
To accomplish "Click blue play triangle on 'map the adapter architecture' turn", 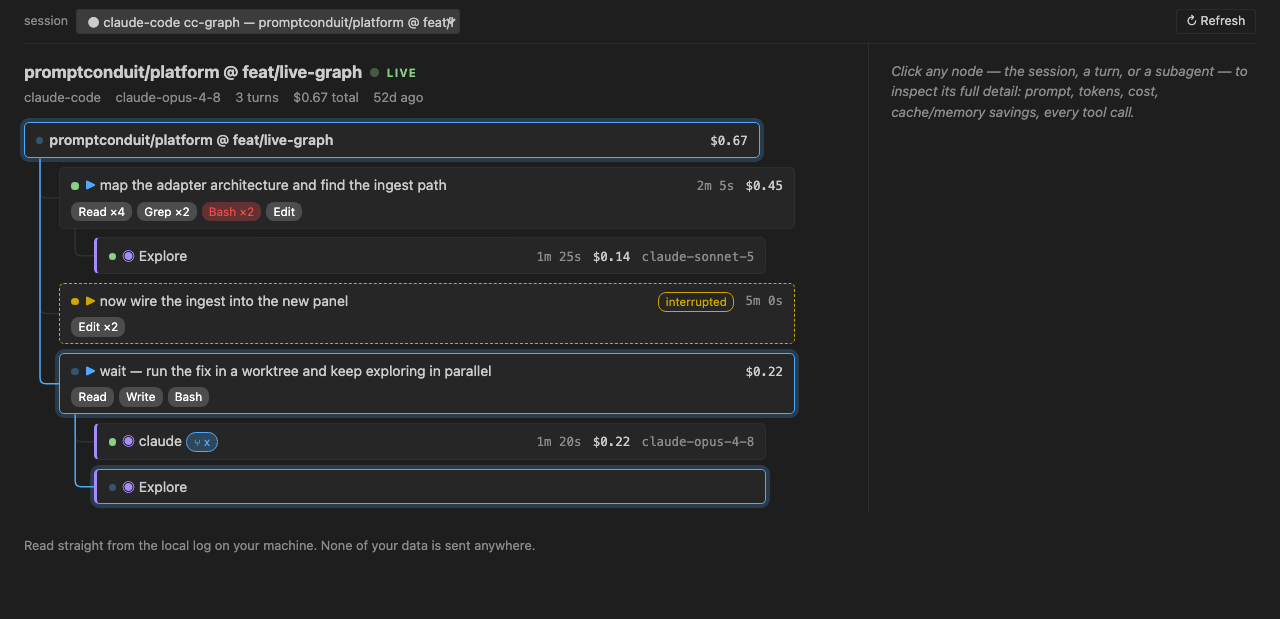I will tap(90, 185).
